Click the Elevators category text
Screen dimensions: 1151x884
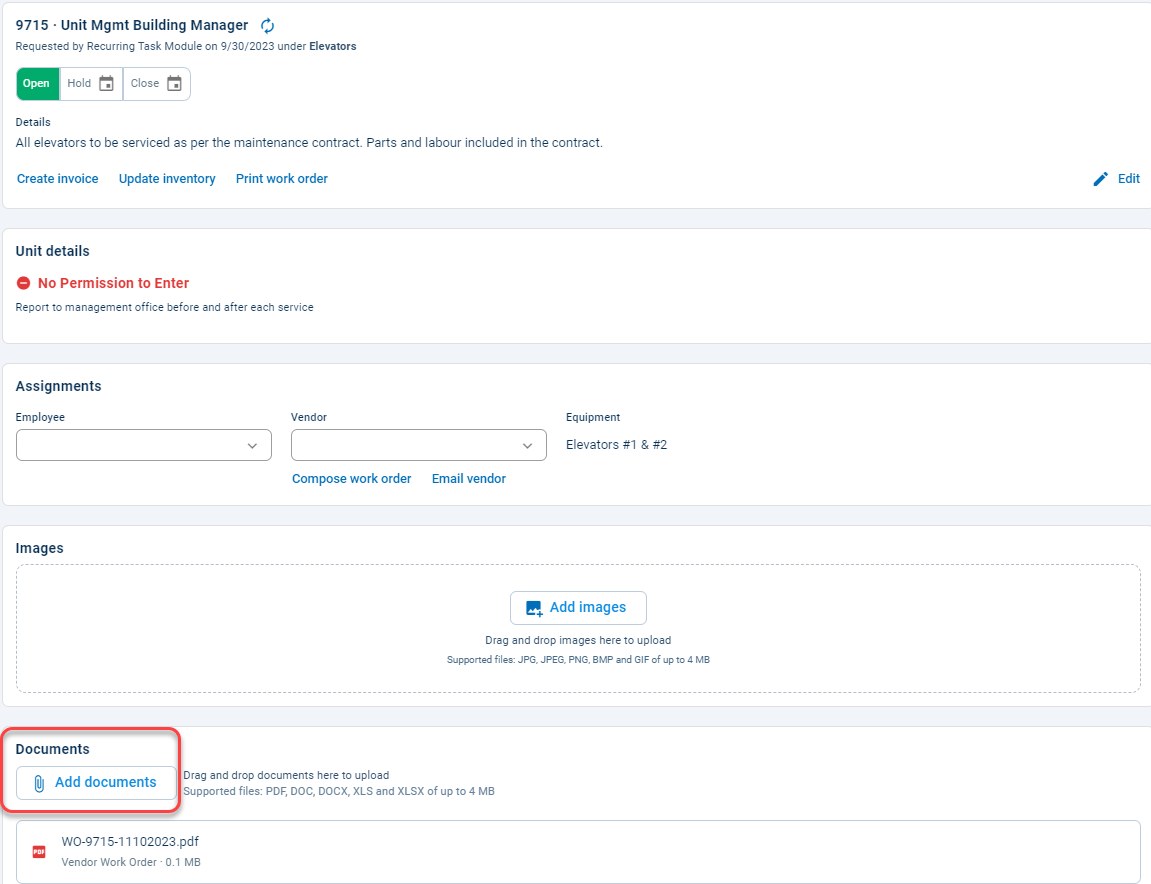click(x=333, y=46)
